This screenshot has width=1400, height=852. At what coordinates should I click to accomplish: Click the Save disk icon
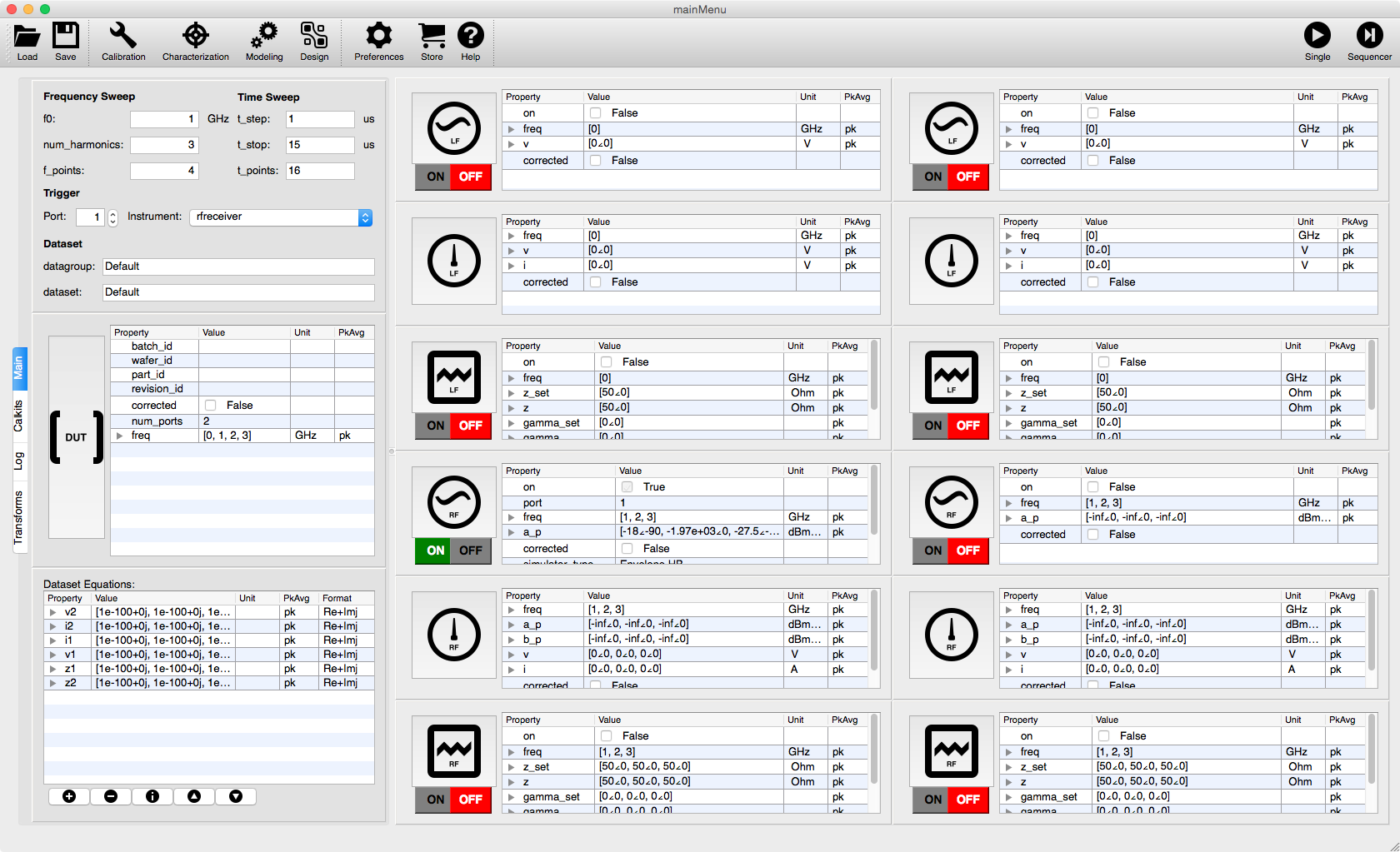click(65, 36)
